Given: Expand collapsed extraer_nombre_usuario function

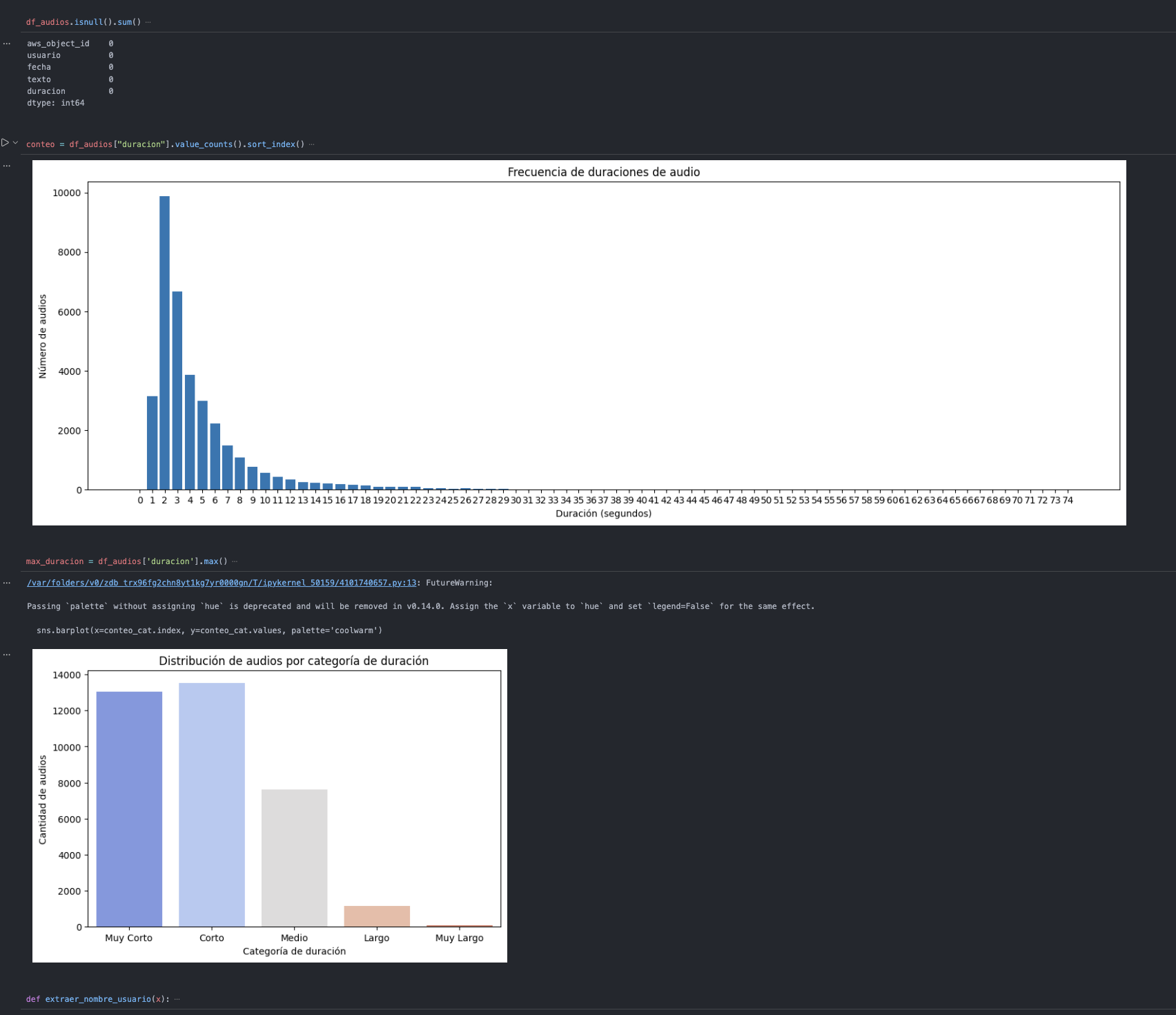Looking at the screenshot, I should (177, 999).
